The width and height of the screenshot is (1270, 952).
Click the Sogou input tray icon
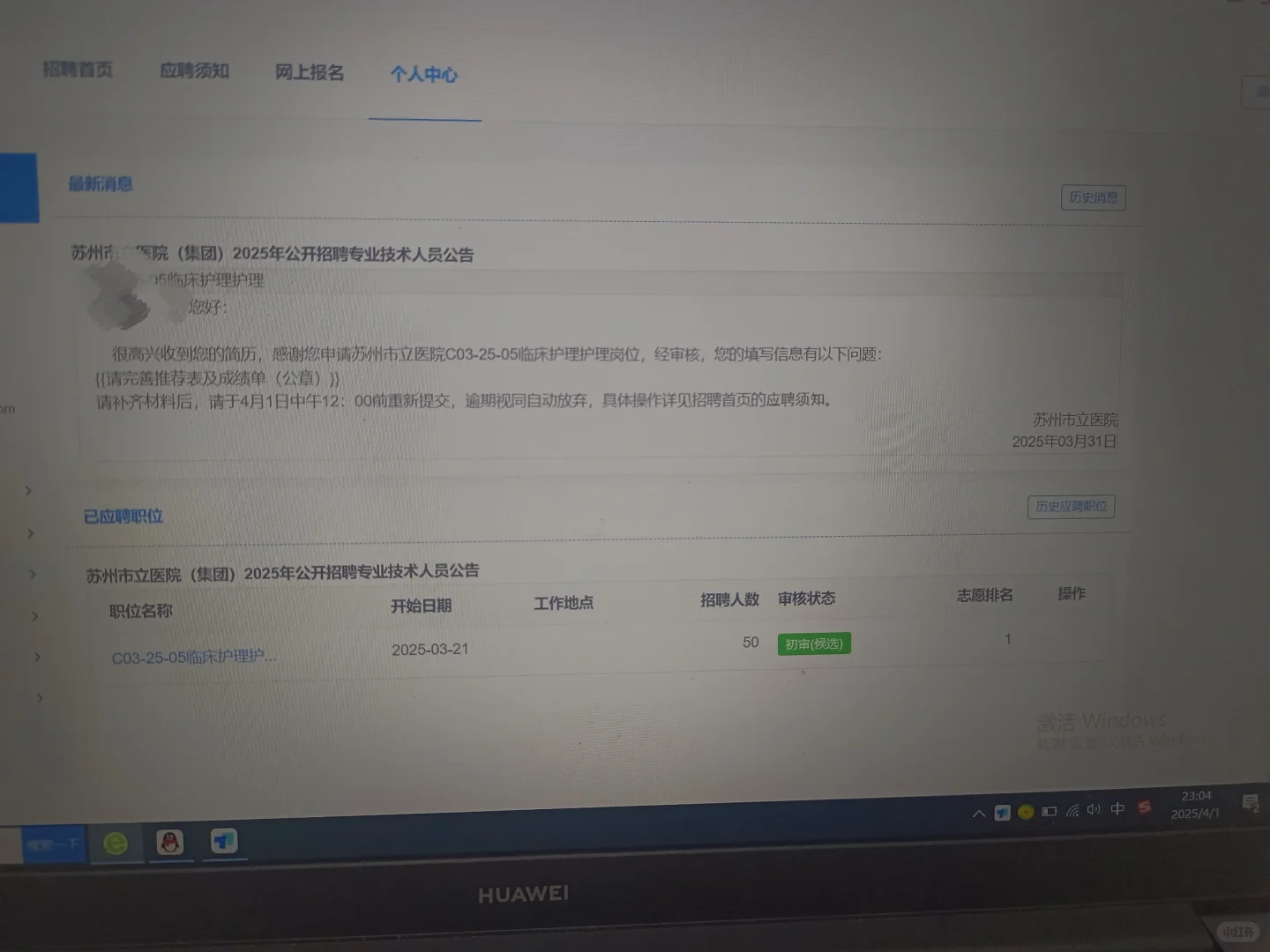[x=1146, y=807]
